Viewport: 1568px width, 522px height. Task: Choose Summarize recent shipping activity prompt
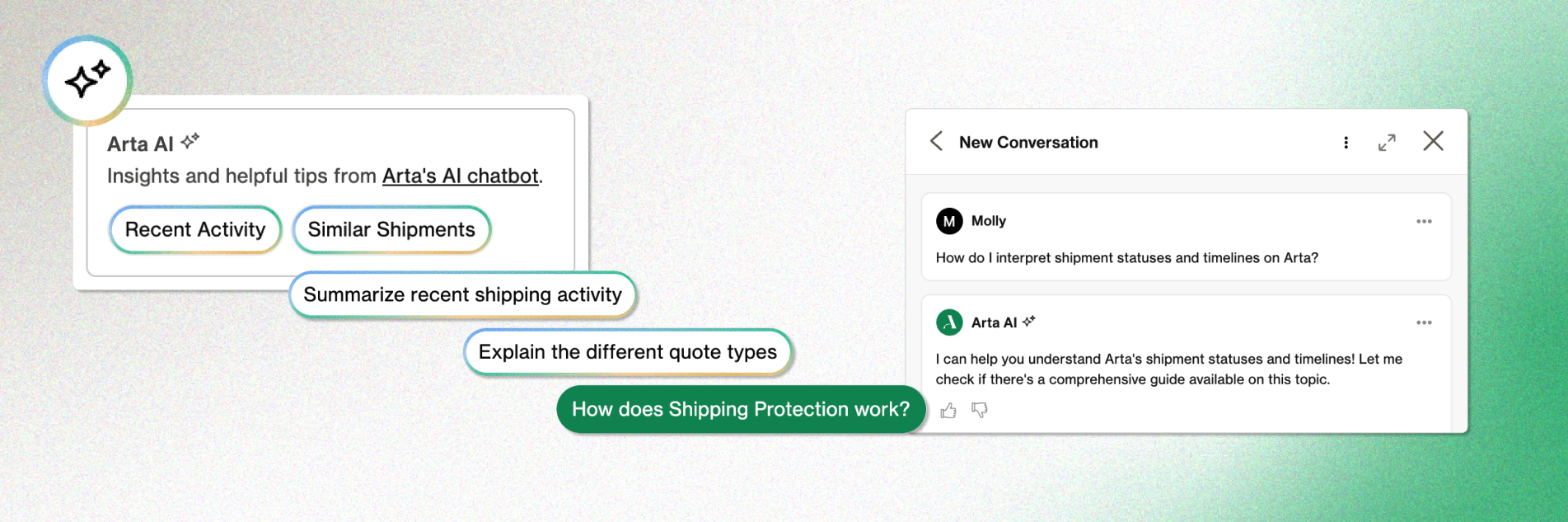pyautogui.click(x=462, y=294)
